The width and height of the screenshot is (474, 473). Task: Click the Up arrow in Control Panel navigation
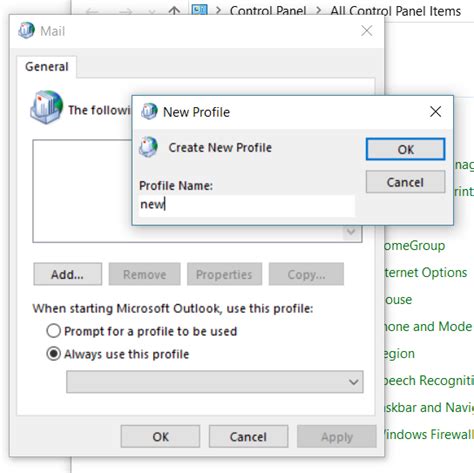(x=174, y=11)
